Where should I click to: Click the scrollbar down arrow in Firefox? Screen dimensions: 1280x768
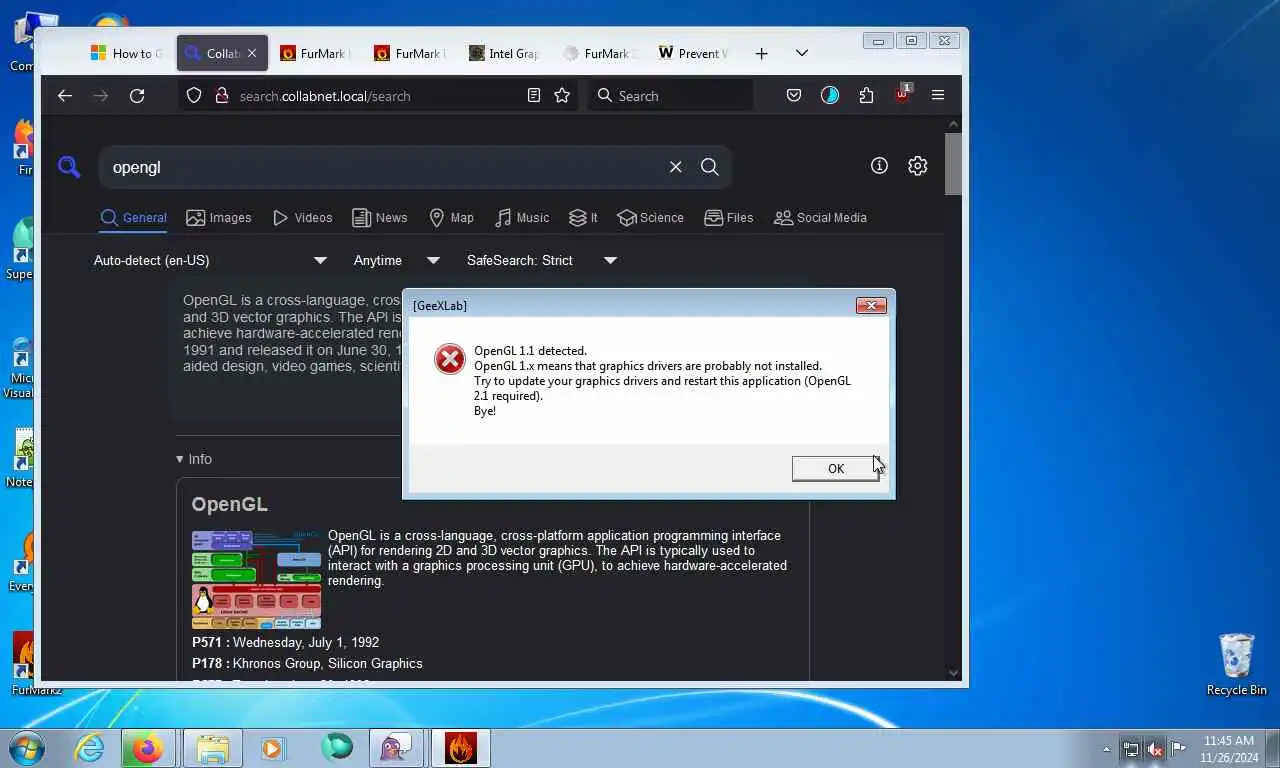coord(953,673)
